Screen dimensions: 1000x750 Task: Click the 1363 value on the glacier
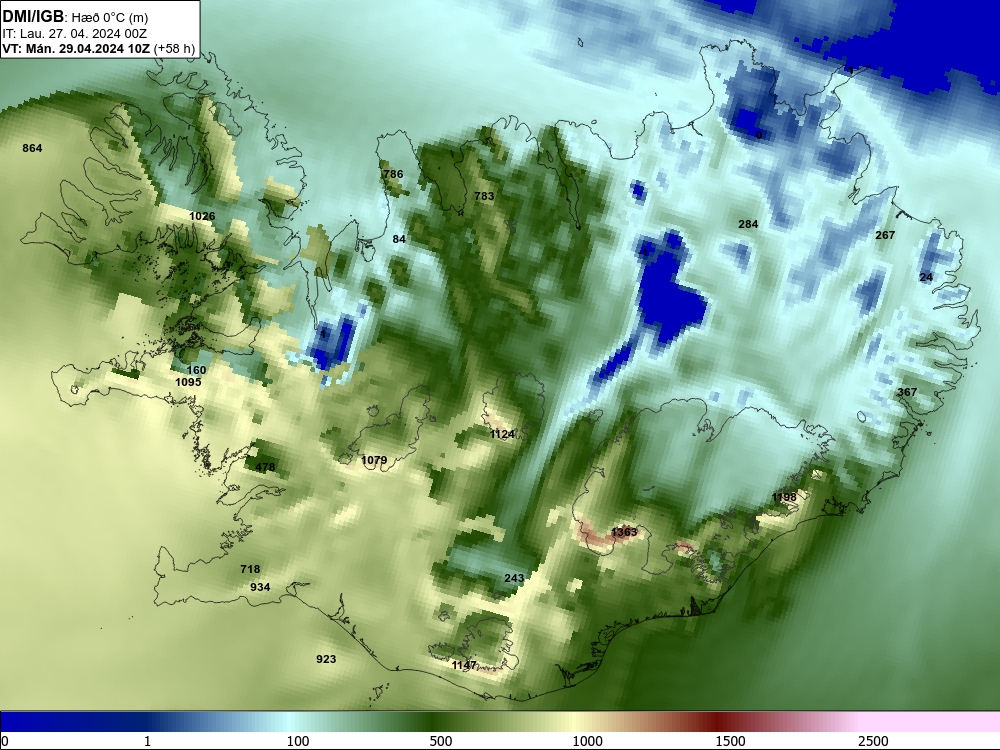(x=624, y=533)
